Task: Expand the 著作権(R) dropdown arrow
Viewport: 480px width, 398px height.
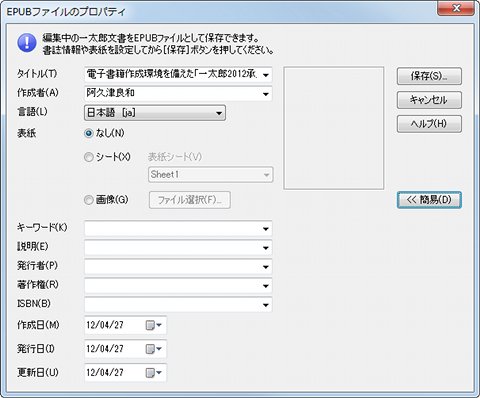Action: click(266, 286)
